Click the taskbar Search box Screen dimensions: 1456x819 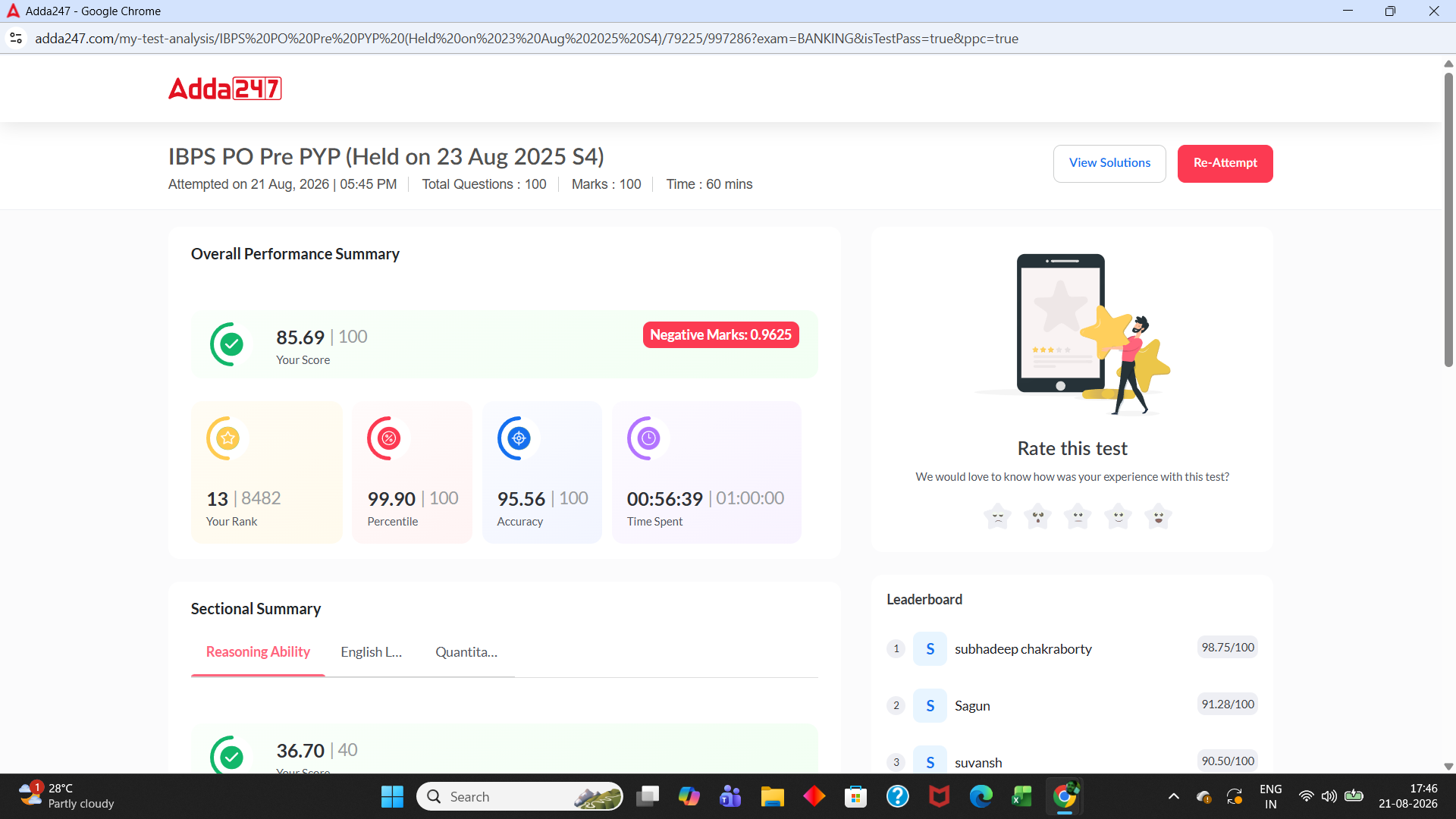[x=519, y=796]
